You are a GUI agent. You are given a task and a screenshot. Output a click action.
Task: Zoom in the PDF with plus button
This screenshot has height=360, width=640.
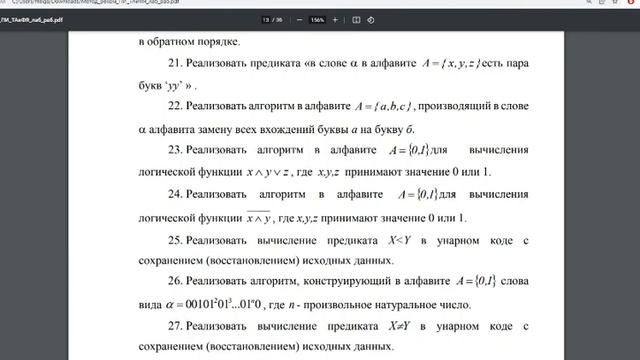335,20
